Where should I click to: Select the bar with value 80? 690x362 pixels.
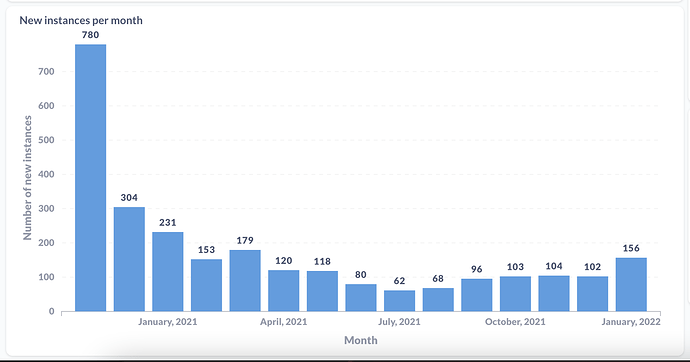coord(361,298)
